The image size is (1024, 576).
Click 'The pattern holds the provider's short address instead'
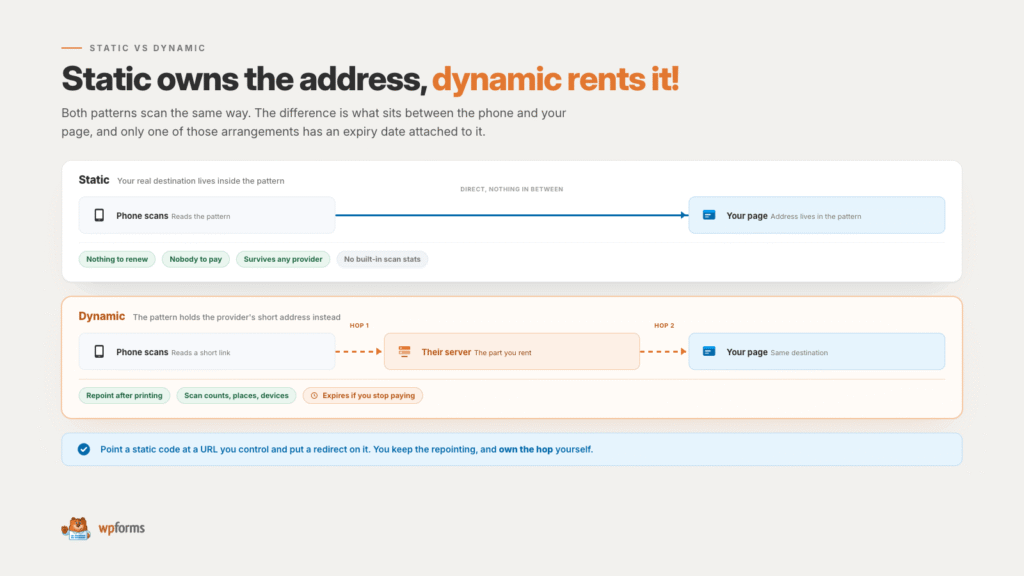tap(236, 317)
